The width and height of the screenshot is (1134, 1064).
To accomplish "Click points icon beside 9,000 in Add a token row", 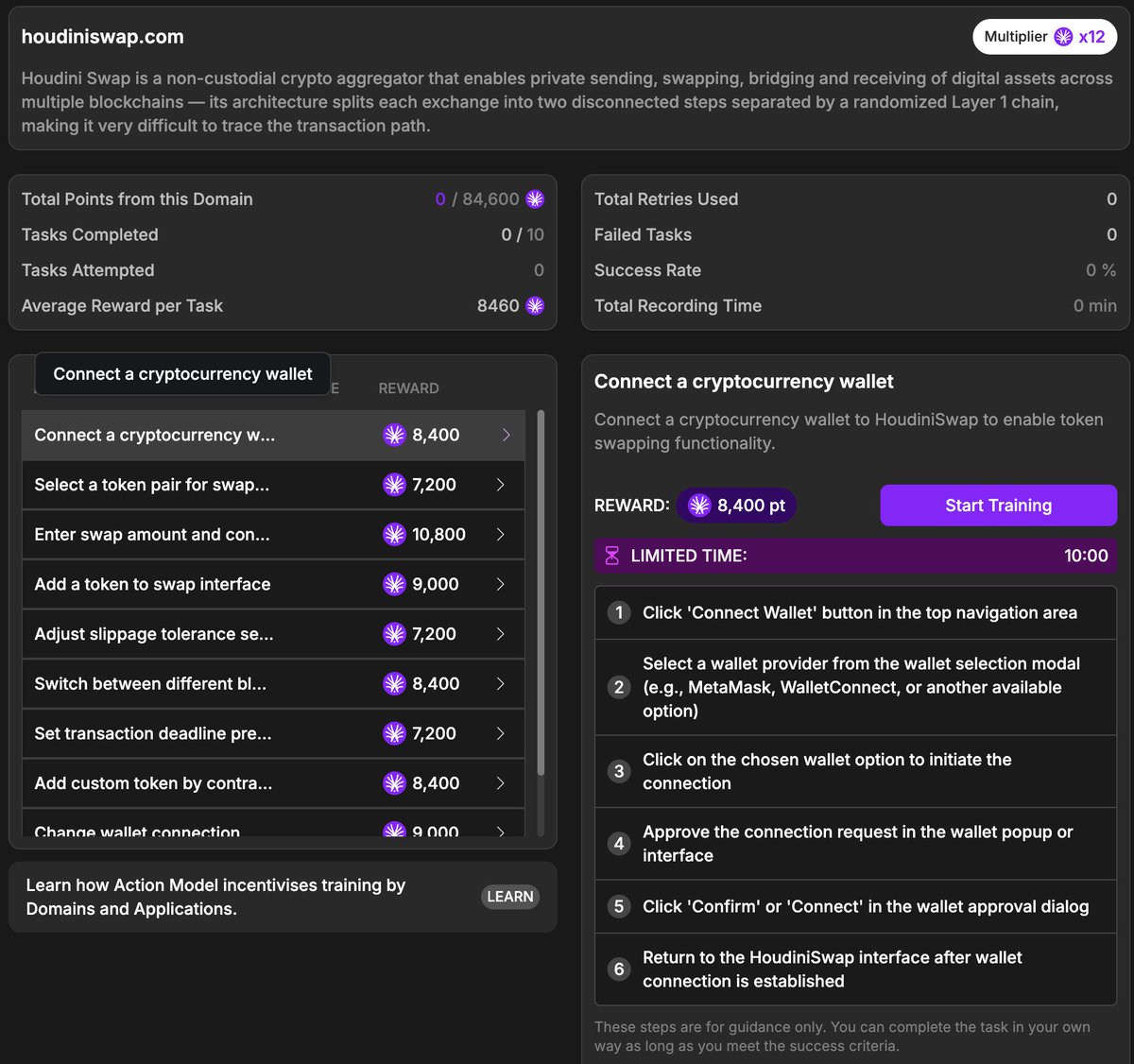I will (394, 584).
